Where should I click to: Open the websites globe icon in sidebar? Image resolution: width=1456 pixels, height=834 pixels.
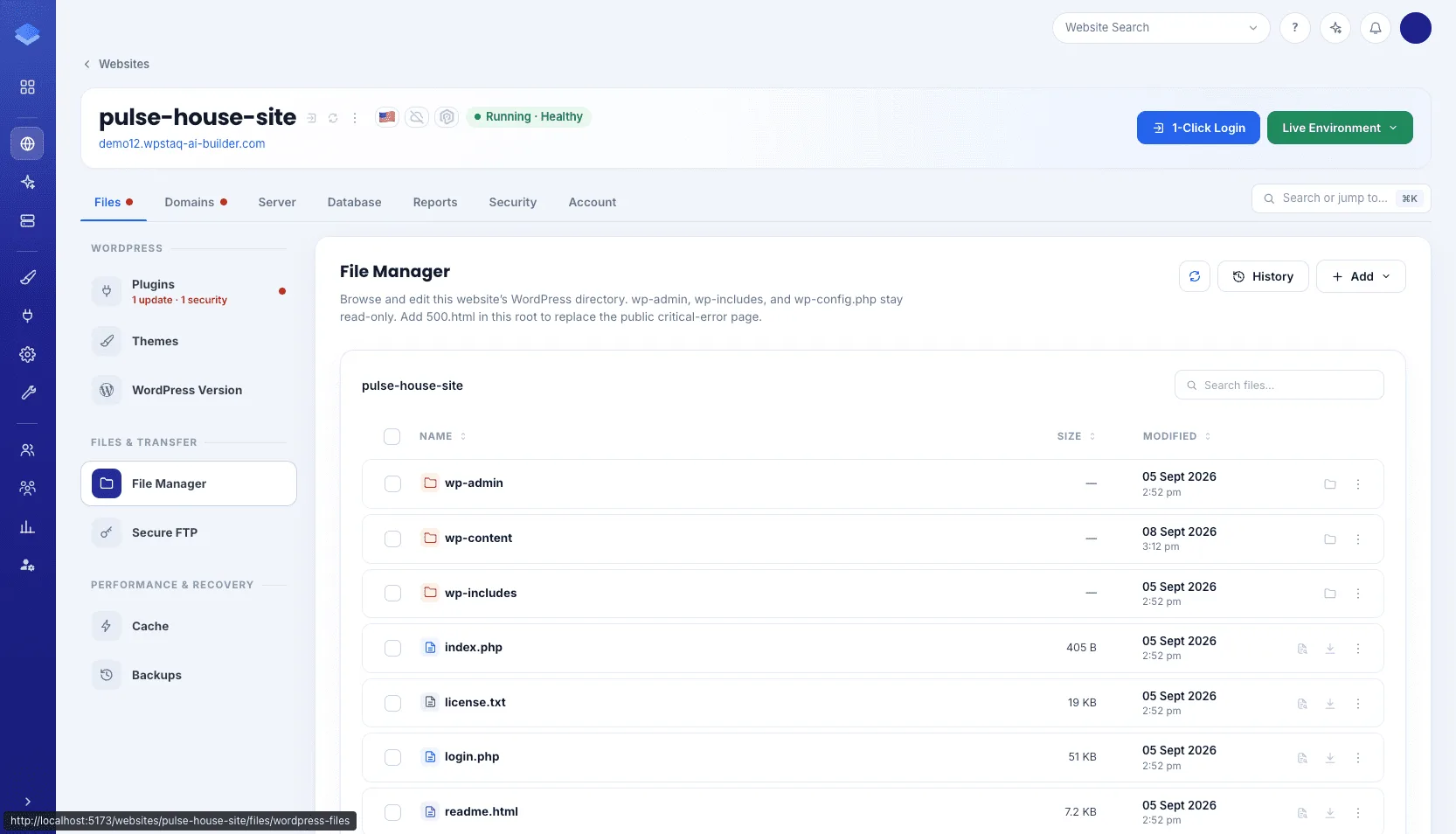(x=28, y=143)
